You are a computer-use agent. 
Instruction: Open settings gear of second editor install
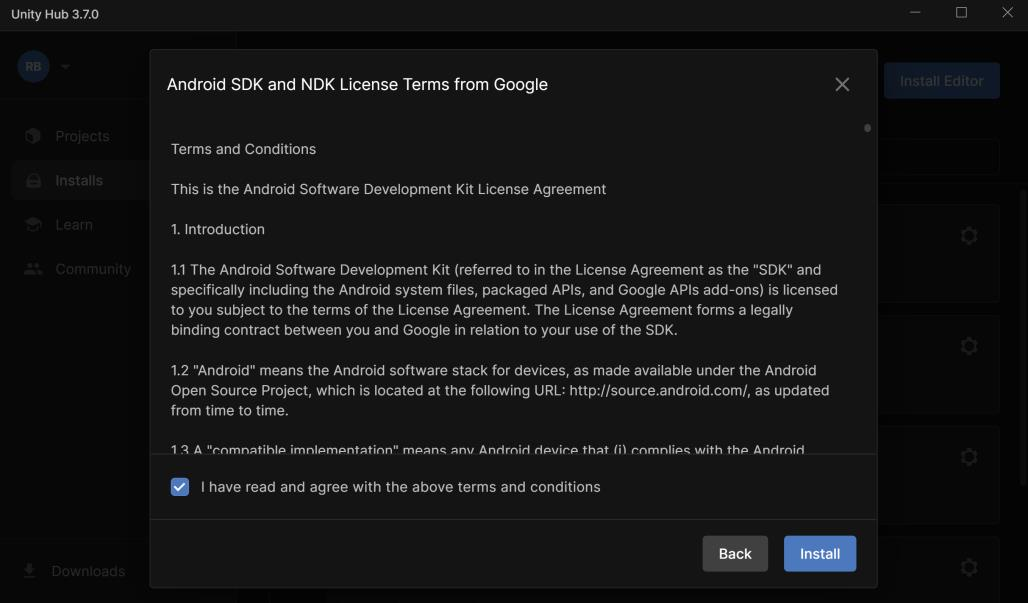(x=969, y=346)
